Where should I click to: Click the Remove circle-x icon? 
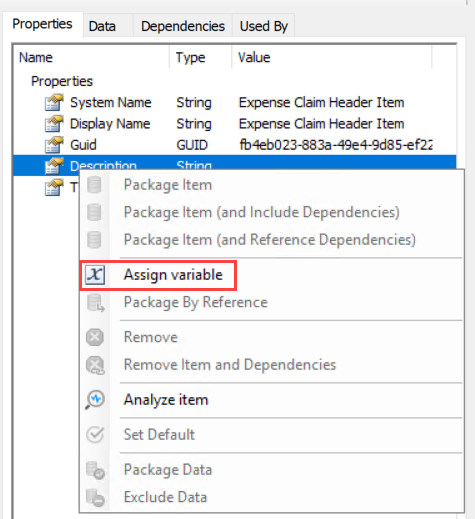point(95,337)
